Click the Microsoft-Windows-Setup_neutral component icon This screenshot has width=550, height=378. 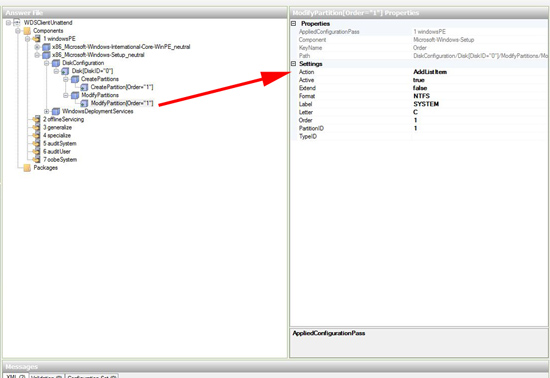pyautogui.click(x=46, y=55)
